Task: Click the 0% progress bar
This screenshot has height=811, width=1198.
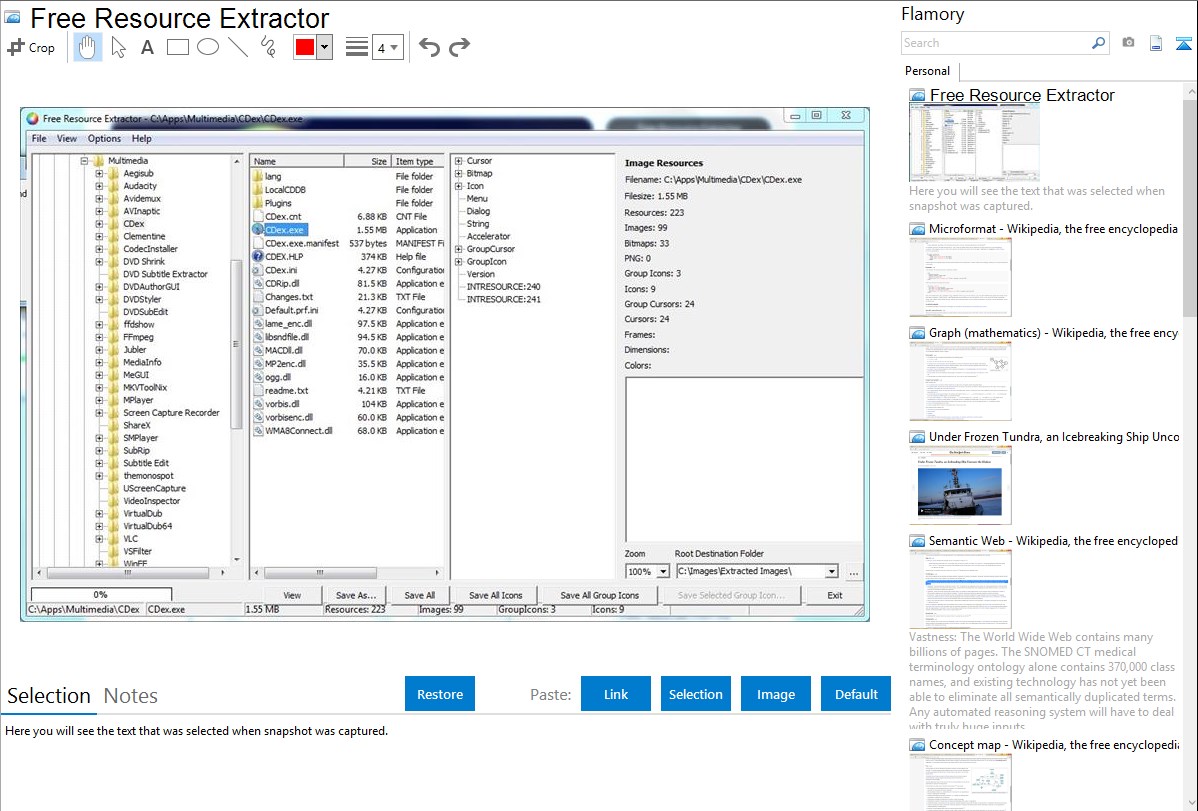Action: [x=101, y=595]
